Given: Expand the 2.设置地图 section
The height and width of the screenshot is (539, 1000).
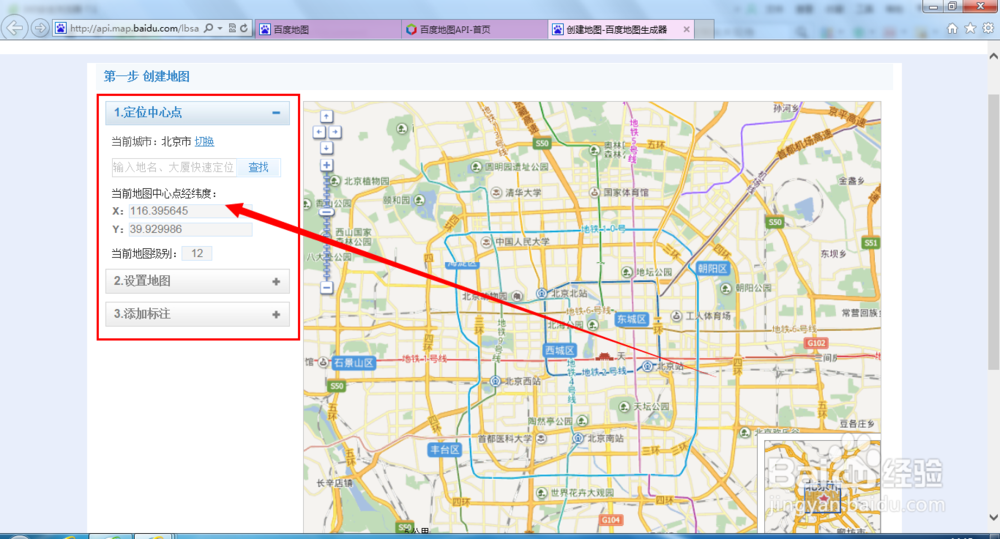Looking at the screenshot, I should coord(276,281).
